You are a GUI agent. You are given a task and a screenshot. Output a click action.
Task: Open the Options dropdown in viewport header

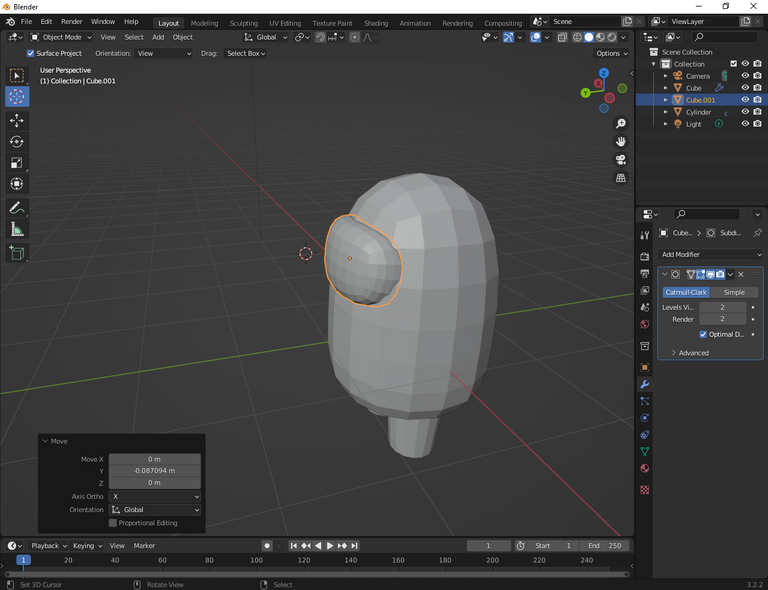[612, 53]
